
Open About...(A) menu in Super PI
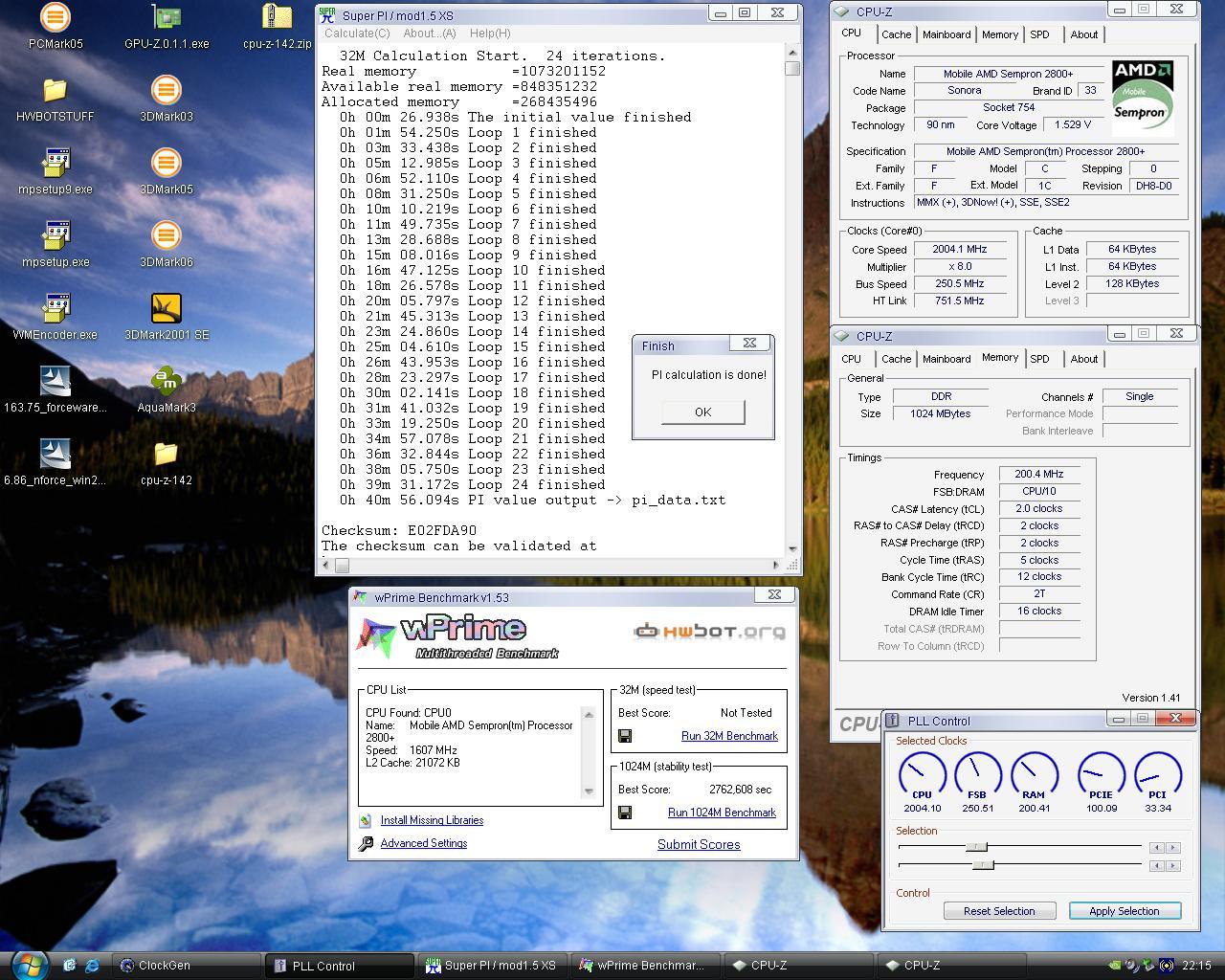click(x=430, y=33)
